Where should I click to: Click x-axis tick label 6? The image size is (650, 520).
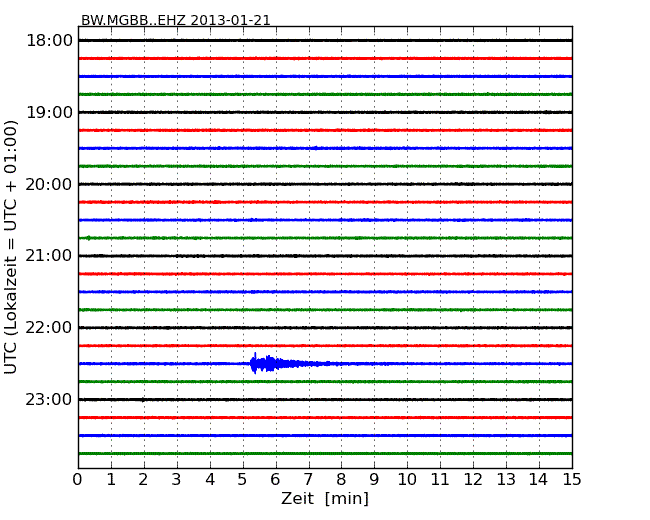(x=275, y=480)
